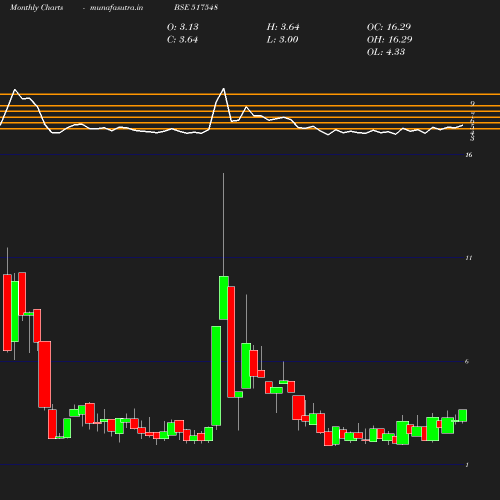The width and height of the screenshot is (500, 500).
Task: Select the price axis label 6
Action: coord(467,361)
